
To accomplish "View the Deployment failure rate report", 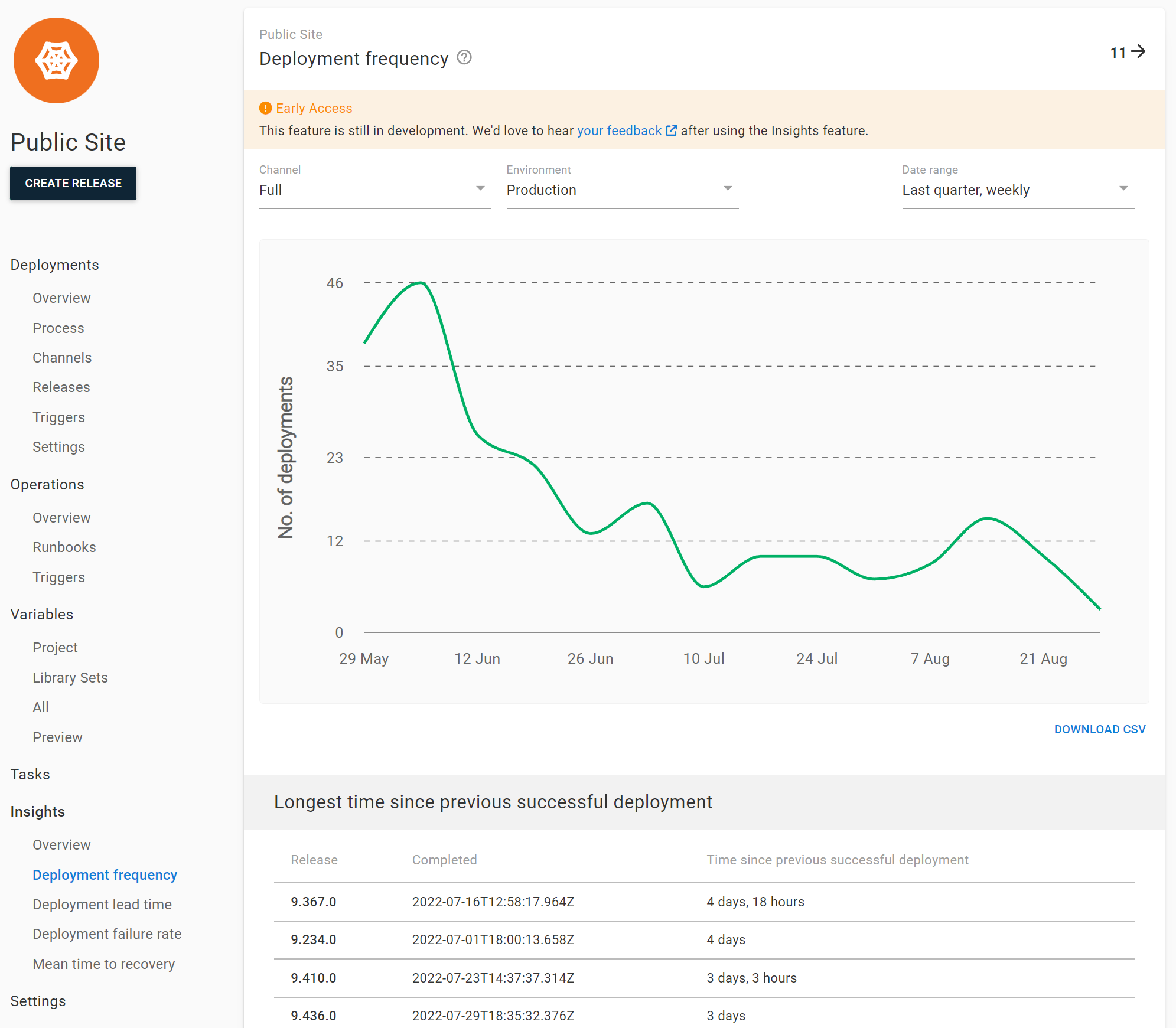I will pos(107,934).
